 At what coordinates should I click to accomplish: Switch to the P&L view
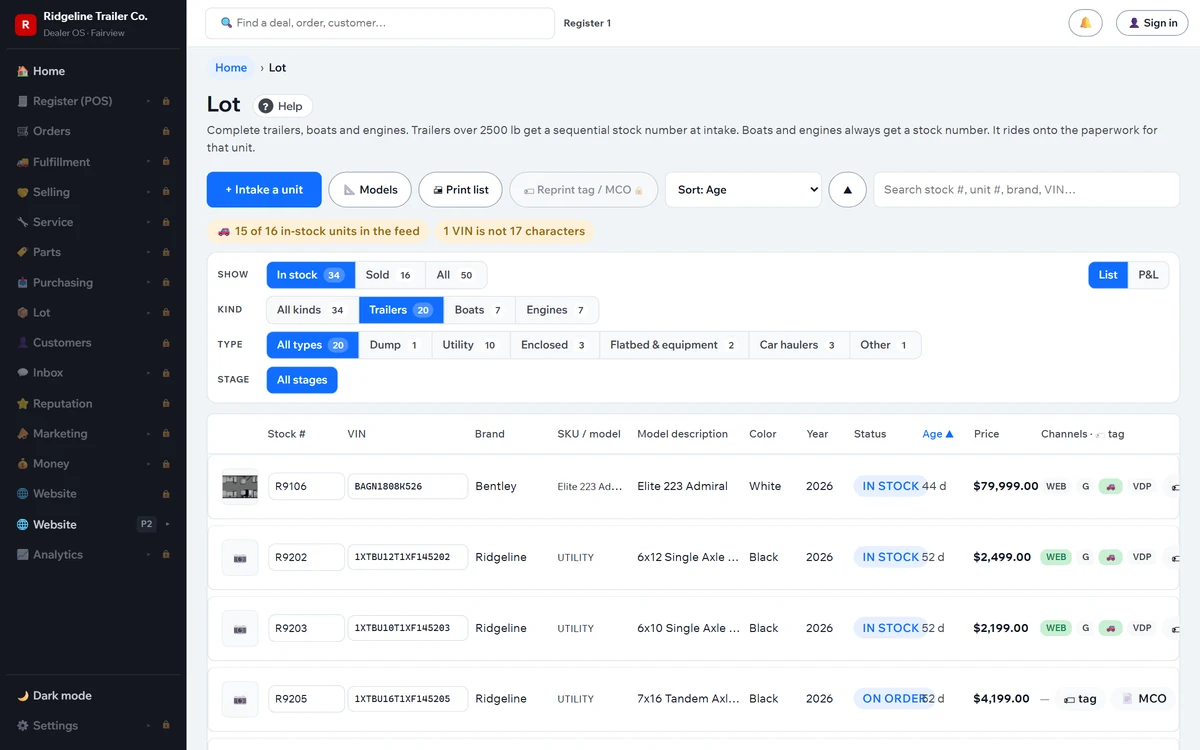(x=1149, y=274)
